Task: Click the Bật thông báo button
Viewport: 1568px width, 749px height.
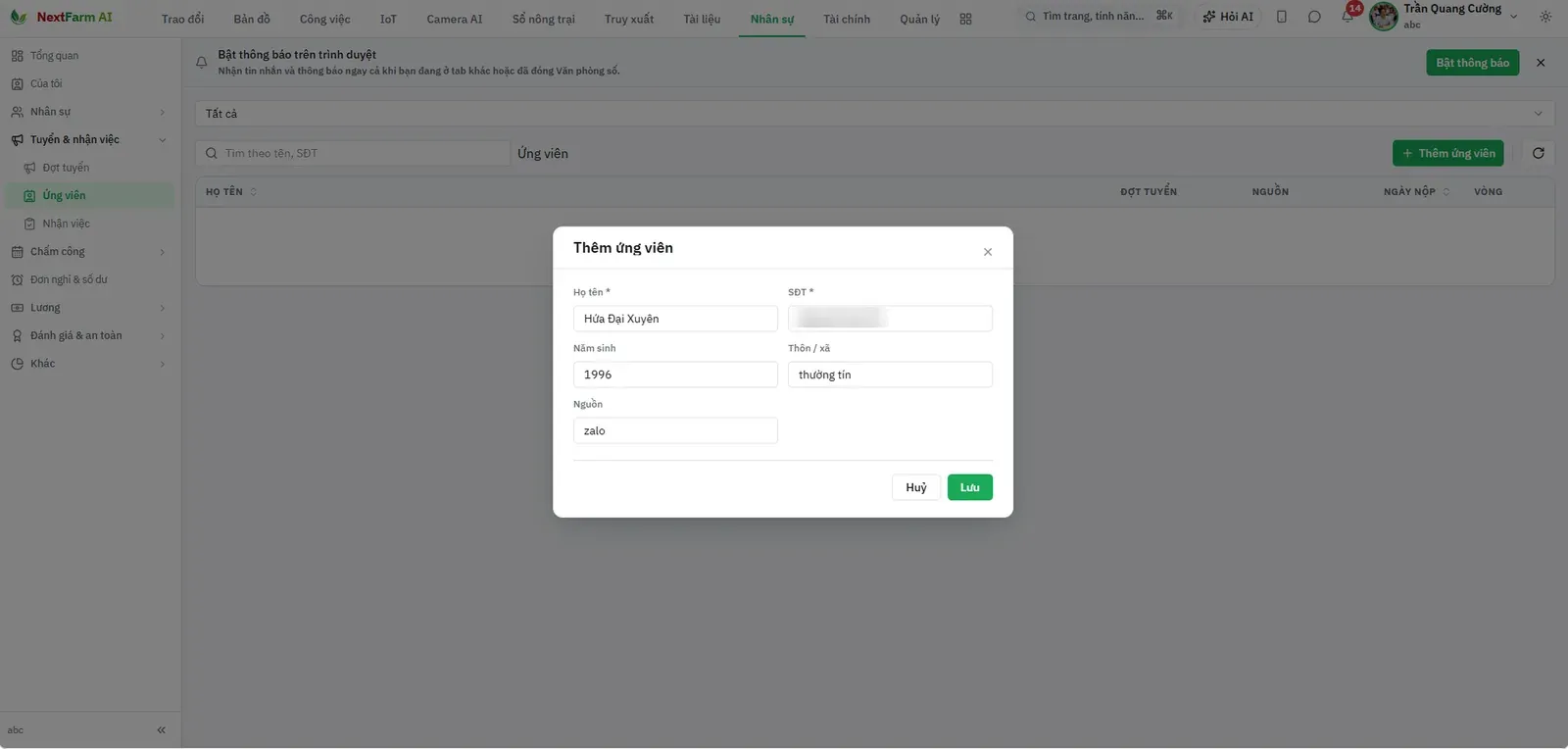Action: pos(1473,63)
